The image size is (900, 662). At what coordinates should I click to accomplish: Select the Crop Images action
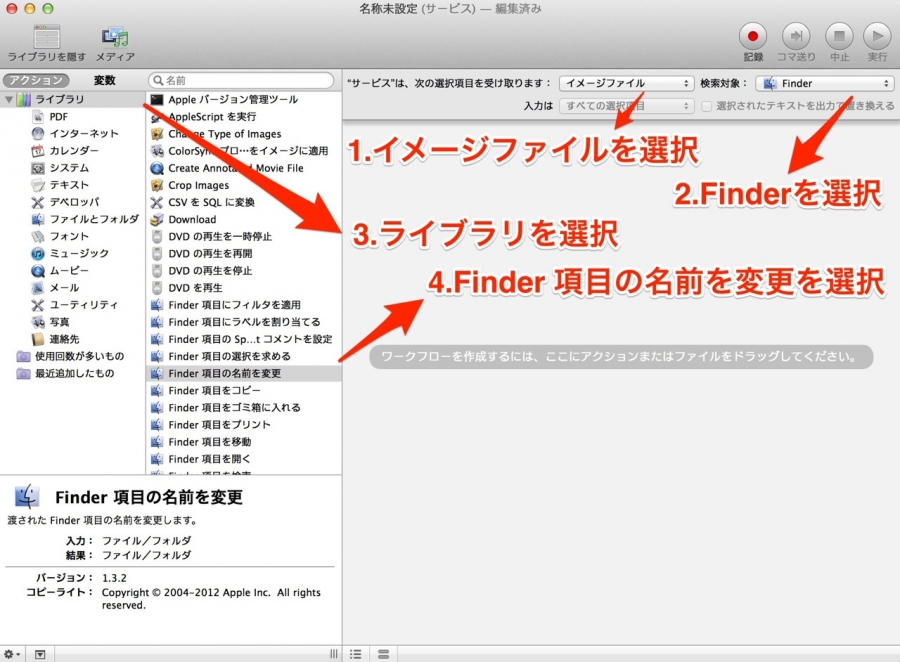244,185
